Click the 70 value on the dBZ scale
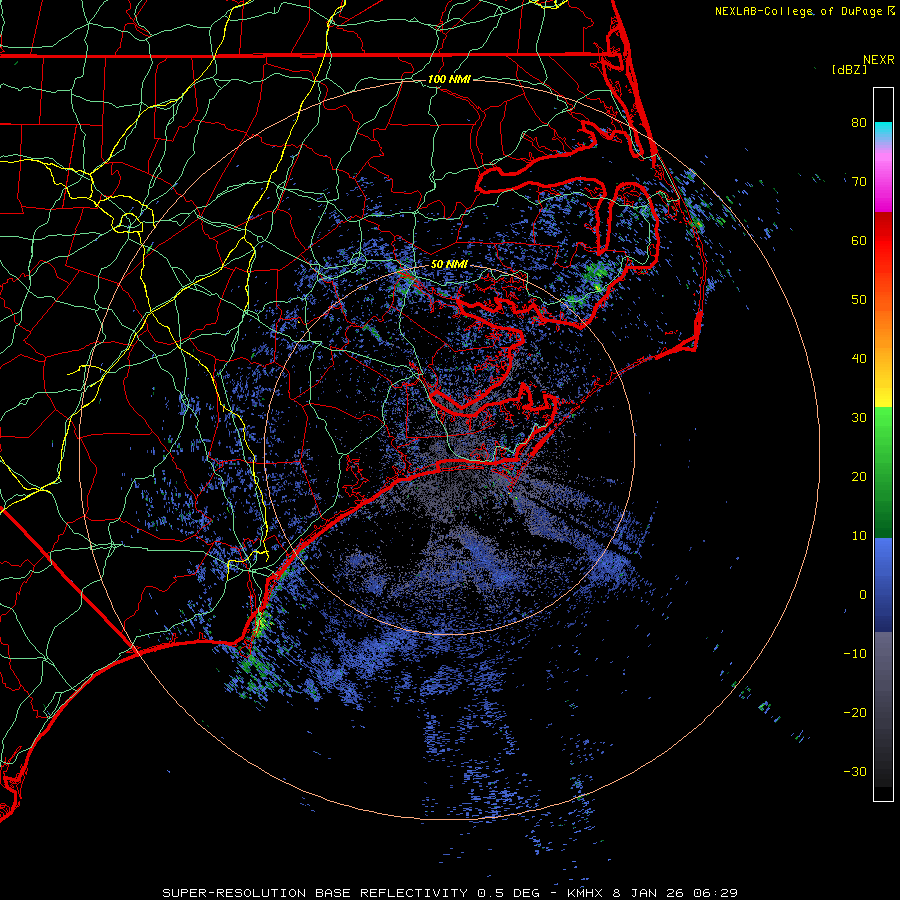 click(859, 181)
